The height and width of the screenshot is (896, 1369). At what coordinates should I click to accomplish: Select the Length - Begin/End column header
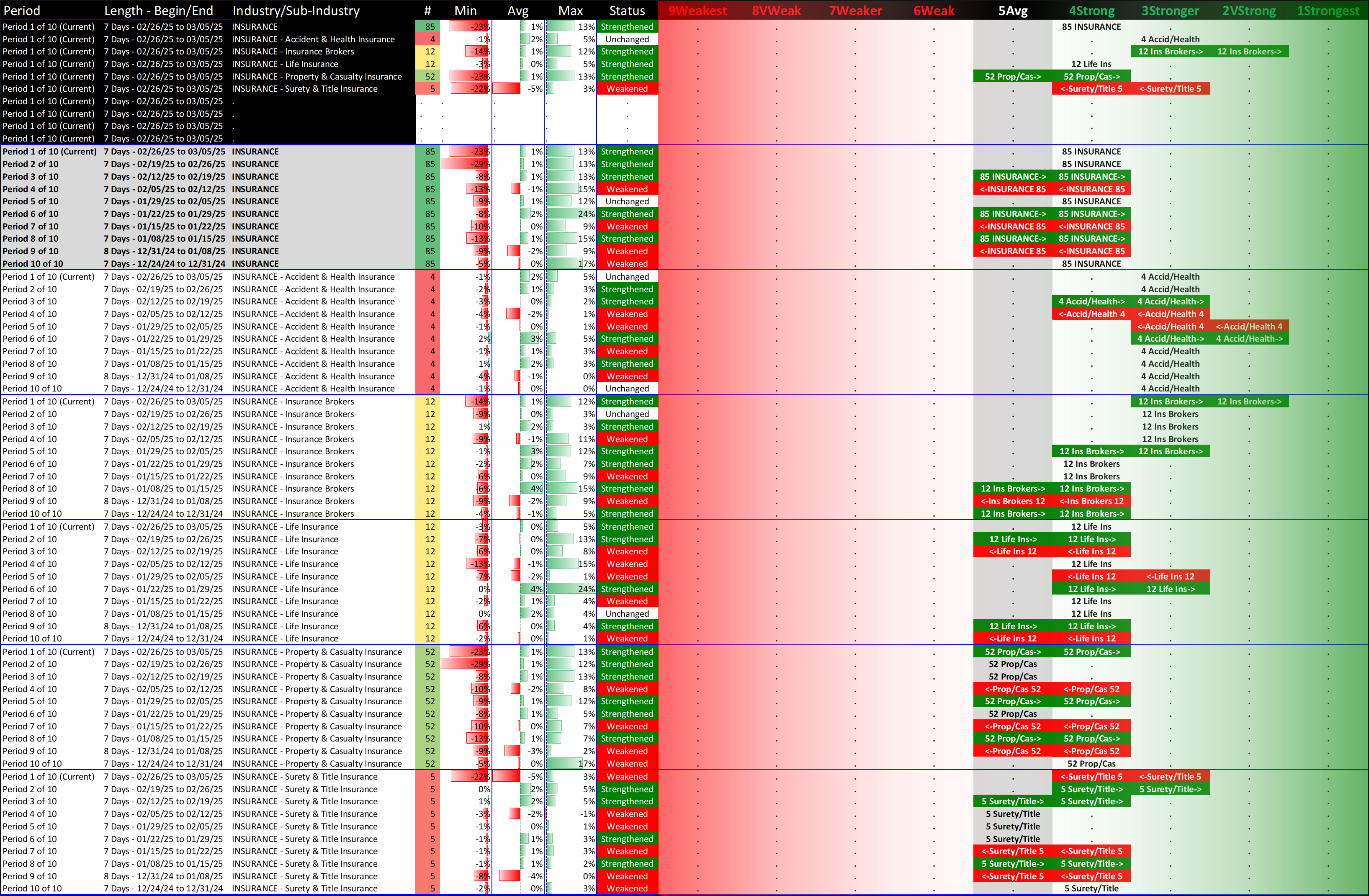tap(158, 10)
